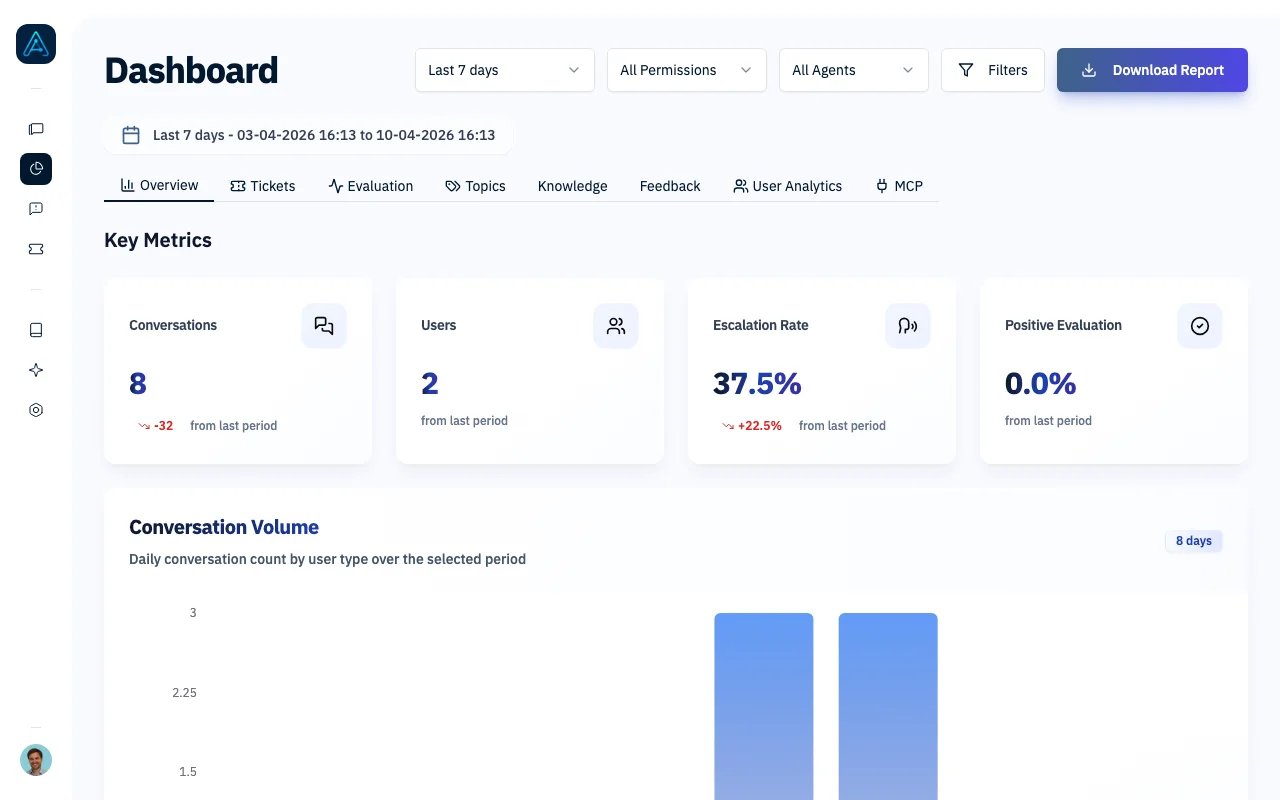Click the second blue bar in Conversation Volume

(888, 706)
